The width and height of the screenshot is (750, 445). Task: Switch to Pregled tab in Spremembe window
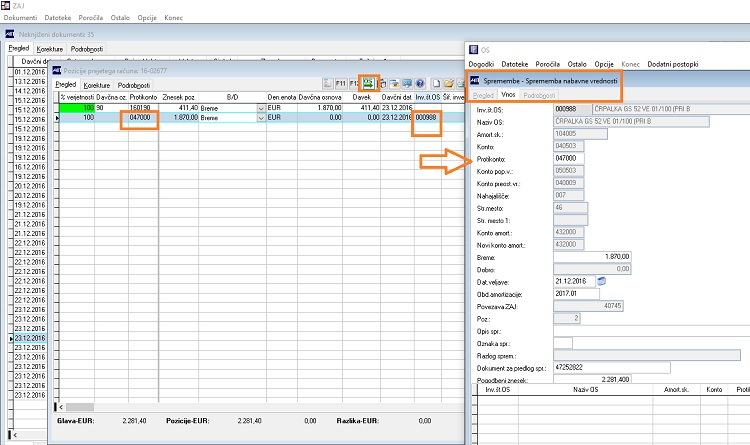(482, 93)
